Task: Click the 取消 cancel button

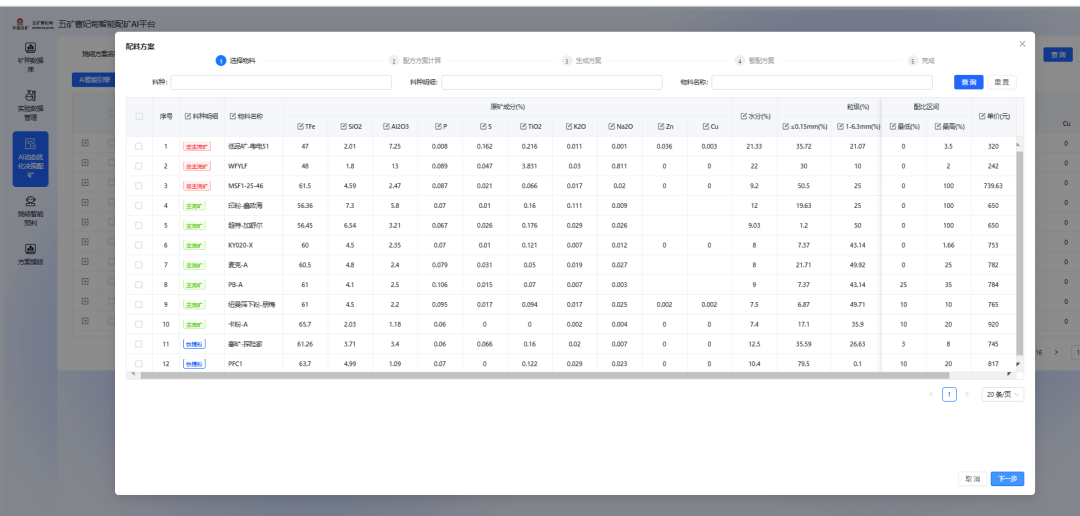Action: coord(973,479)
